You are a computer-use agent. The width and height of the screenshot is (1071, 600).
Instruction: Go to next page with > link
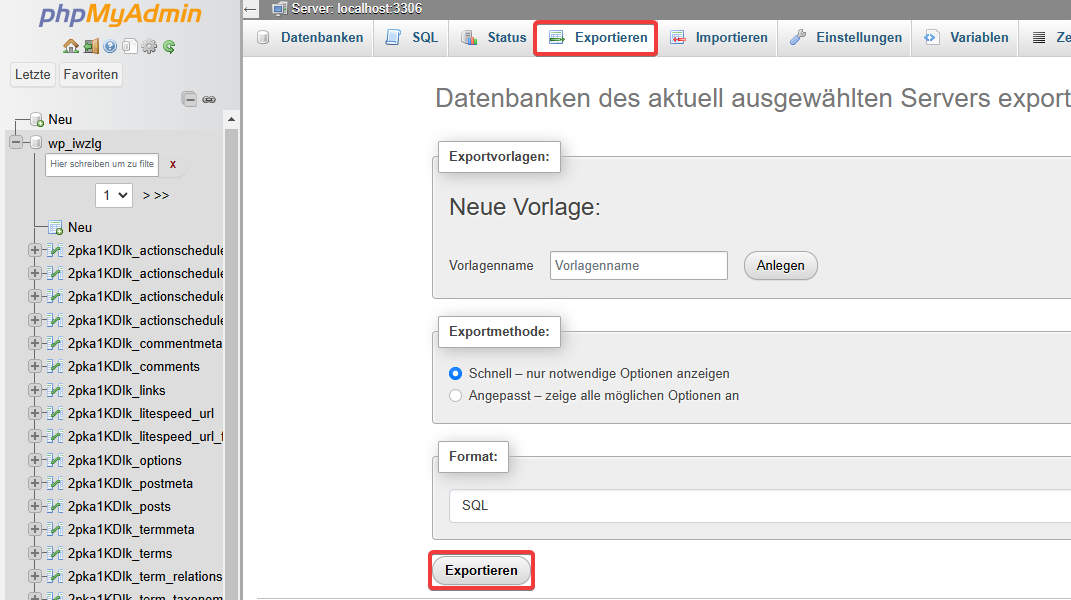click(x=146, y=195)
